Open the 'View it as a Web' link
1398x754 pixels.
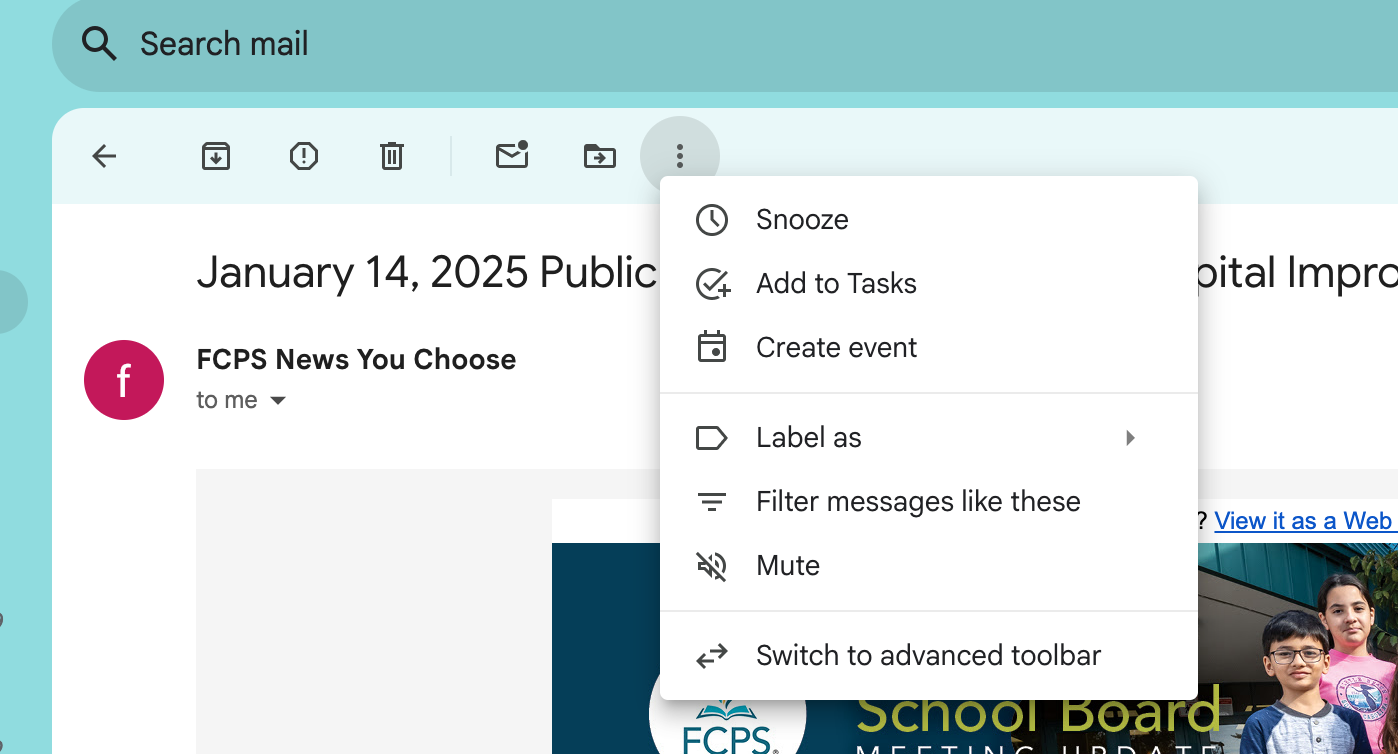pos(1305,521)
